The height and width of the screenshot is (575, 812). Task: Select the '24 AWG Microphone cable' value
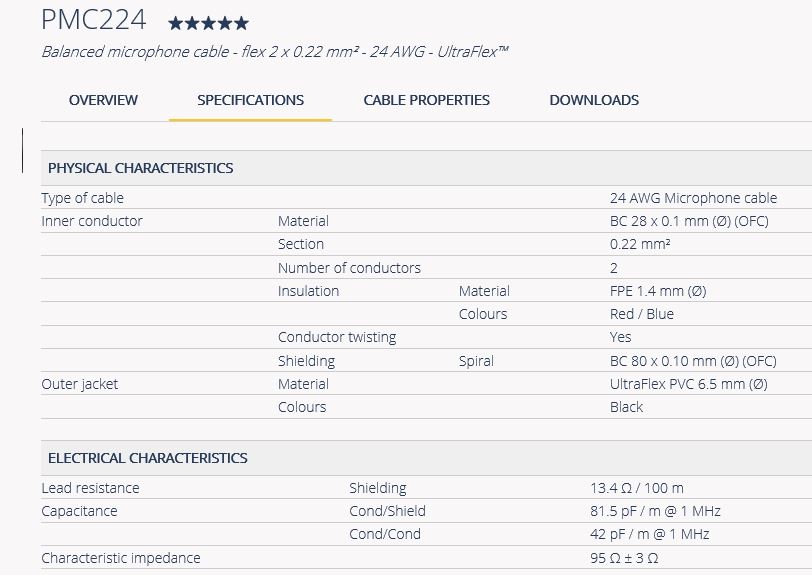(693, 198)
